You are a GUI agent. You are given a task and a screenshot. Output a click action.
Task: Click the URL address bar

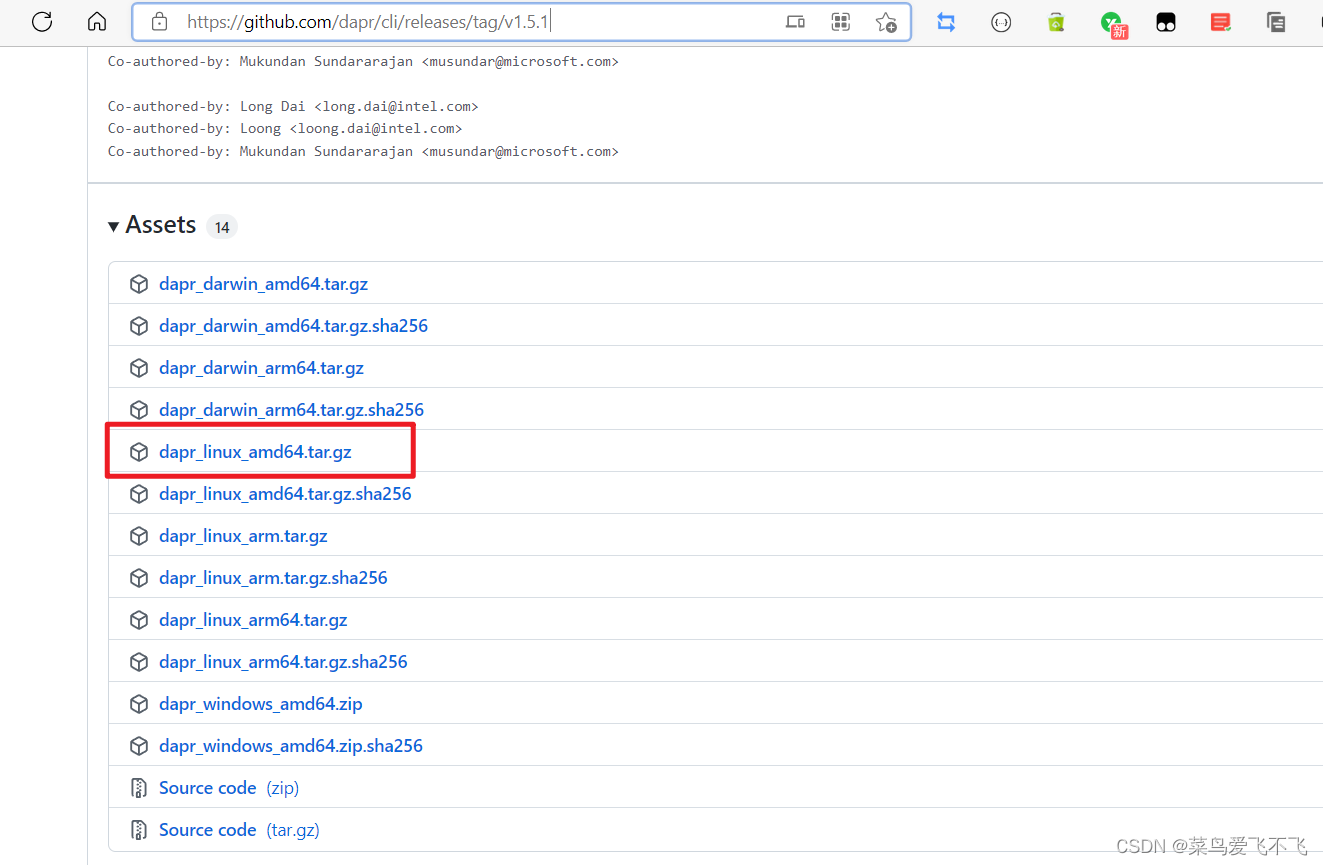click(x=521, y=22)
